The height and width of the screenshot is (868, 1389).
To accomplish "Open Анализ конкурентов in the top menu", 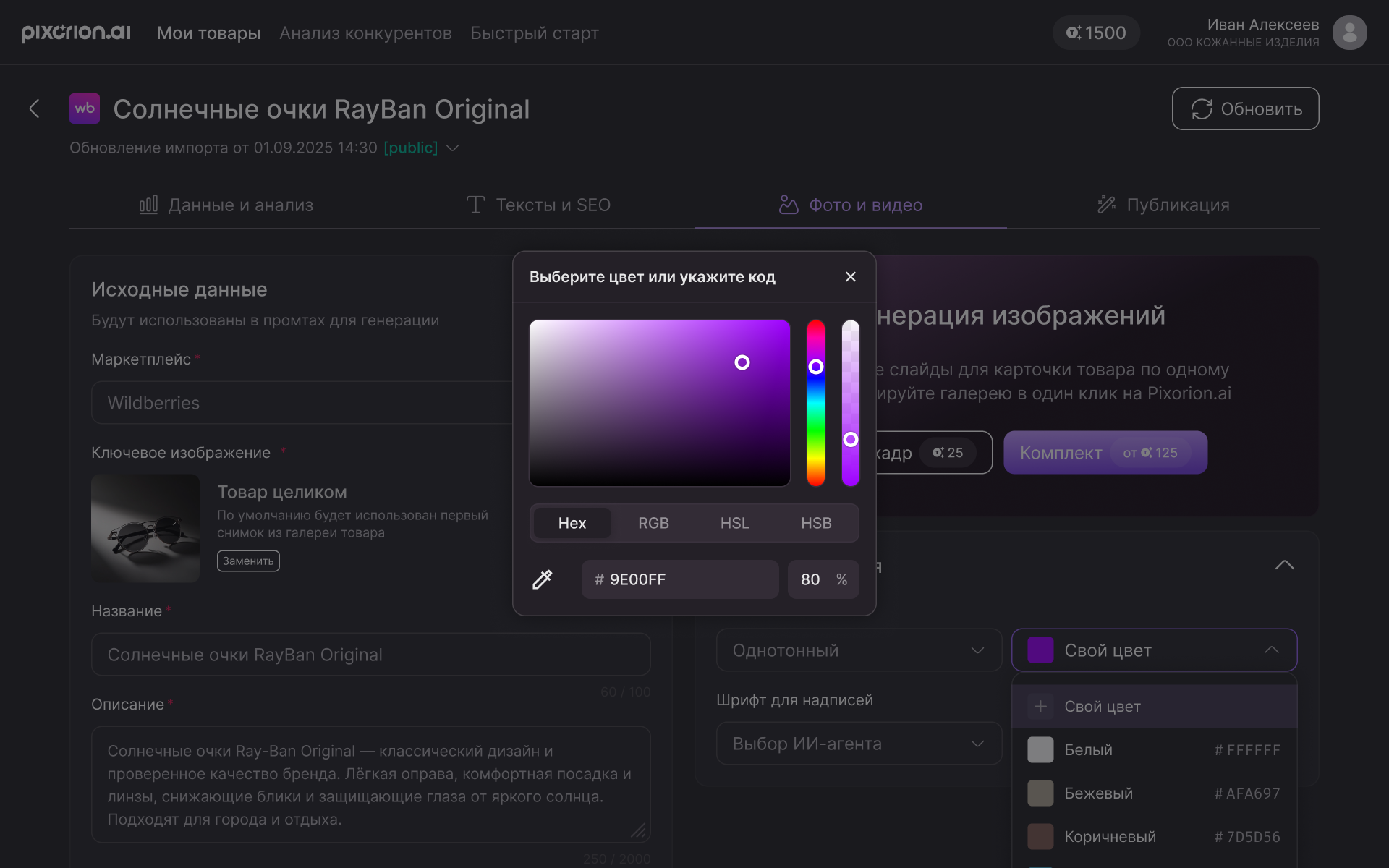I will point(365,33).
